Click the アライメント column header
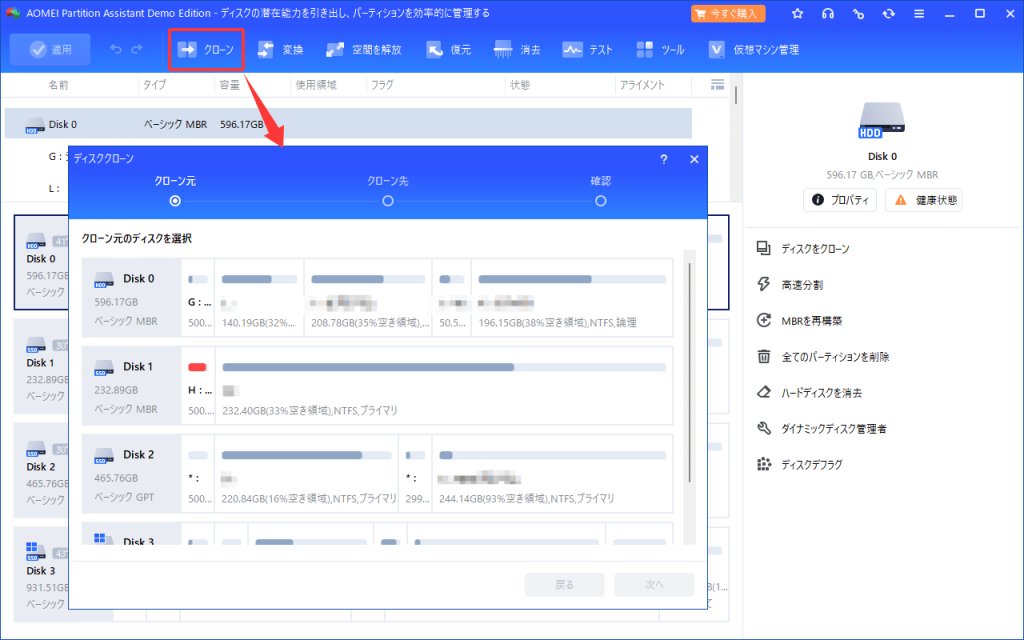 click(642, 85)
